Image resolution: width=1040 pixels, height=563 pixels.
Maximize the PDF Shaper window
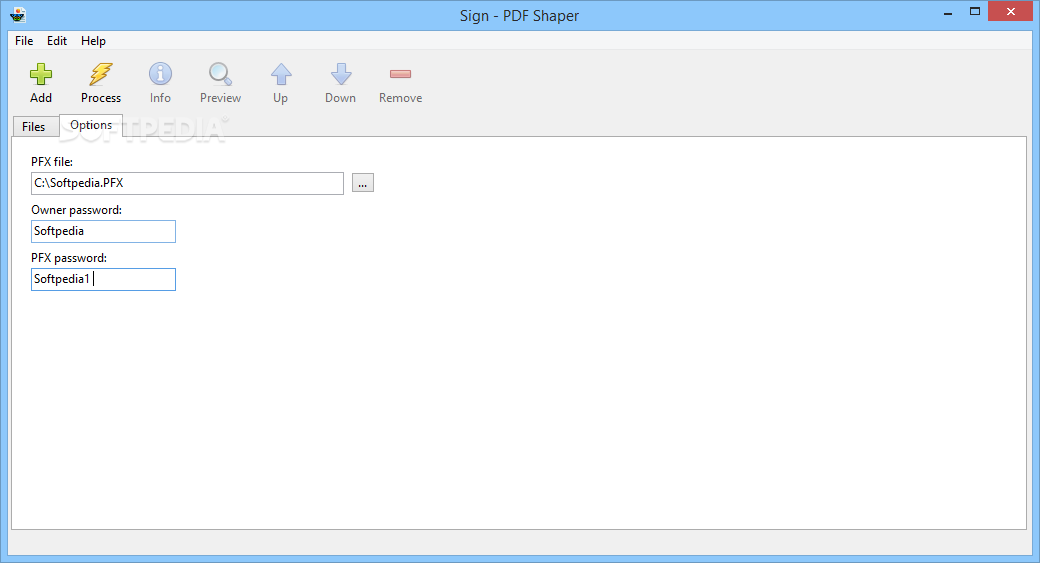[974, 11]
